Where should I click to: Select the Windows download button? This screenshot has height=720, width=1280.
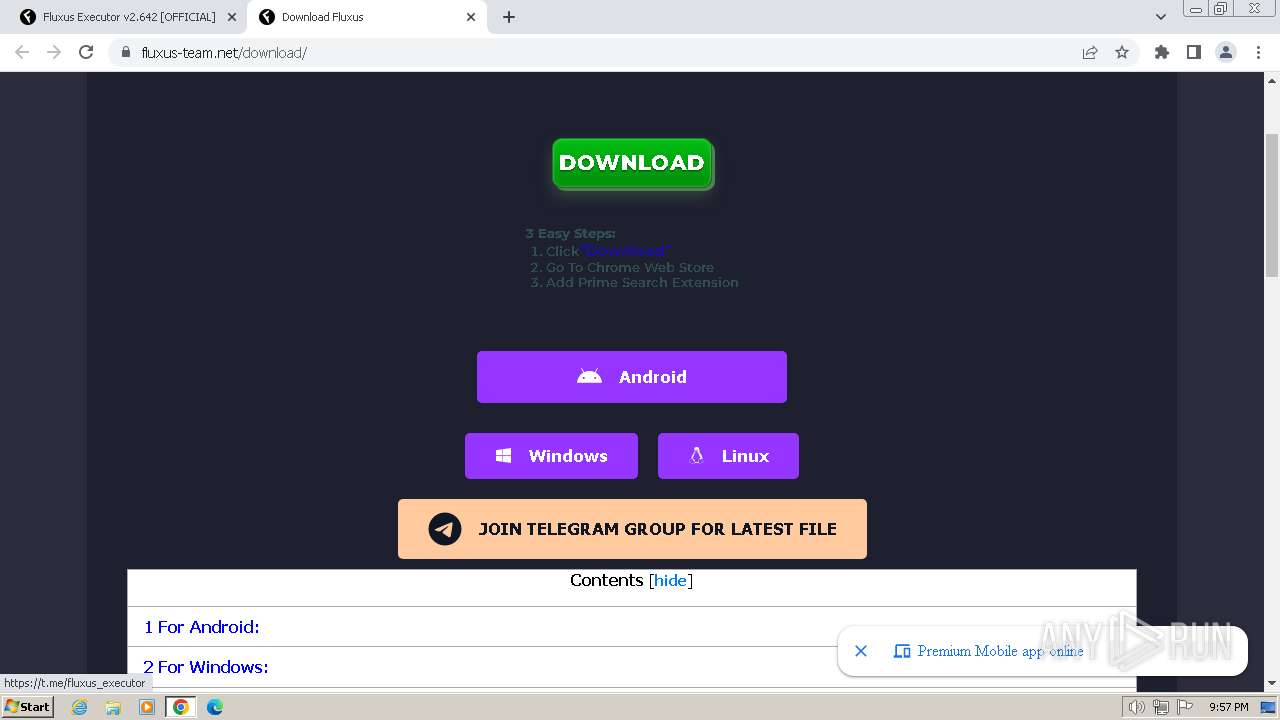coord(551,456)
